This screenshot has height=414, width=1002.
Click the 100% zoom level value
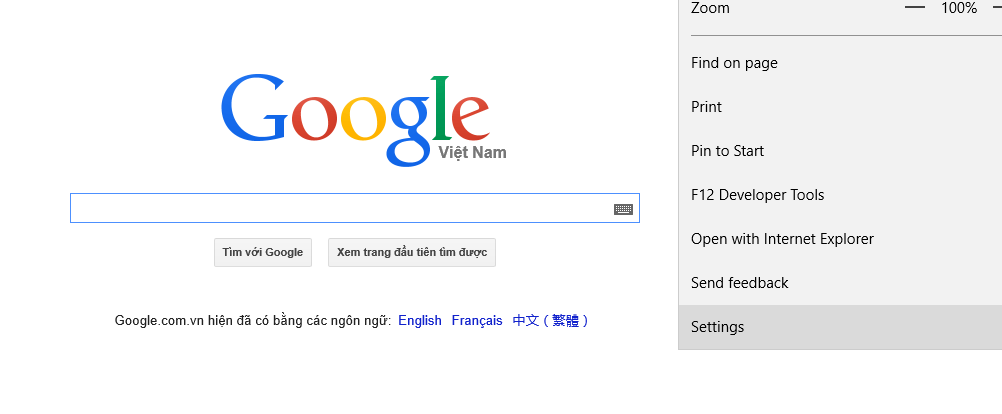tap(959, 8)
